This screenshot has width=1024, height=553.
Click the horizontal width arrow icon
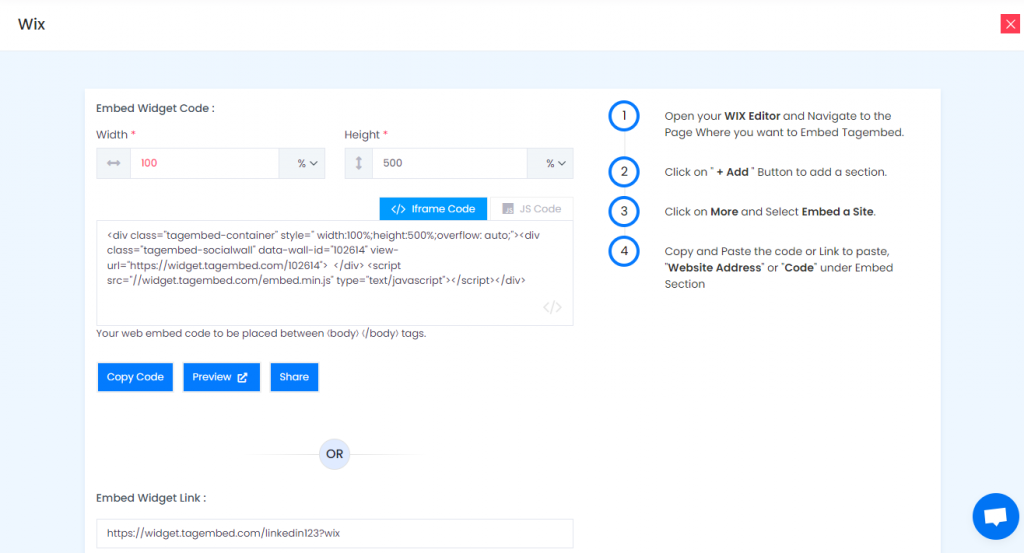[114, 163]
